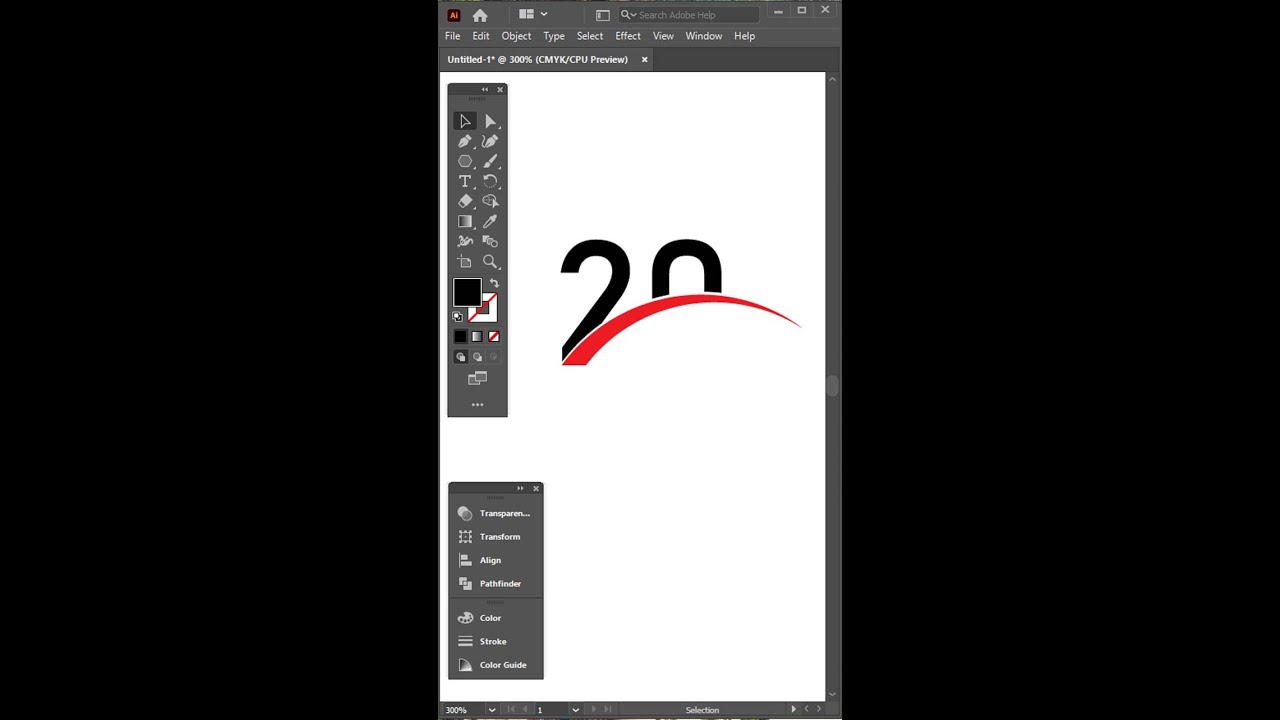Pick the Eyedropper tool

click(x=490, y=221)
